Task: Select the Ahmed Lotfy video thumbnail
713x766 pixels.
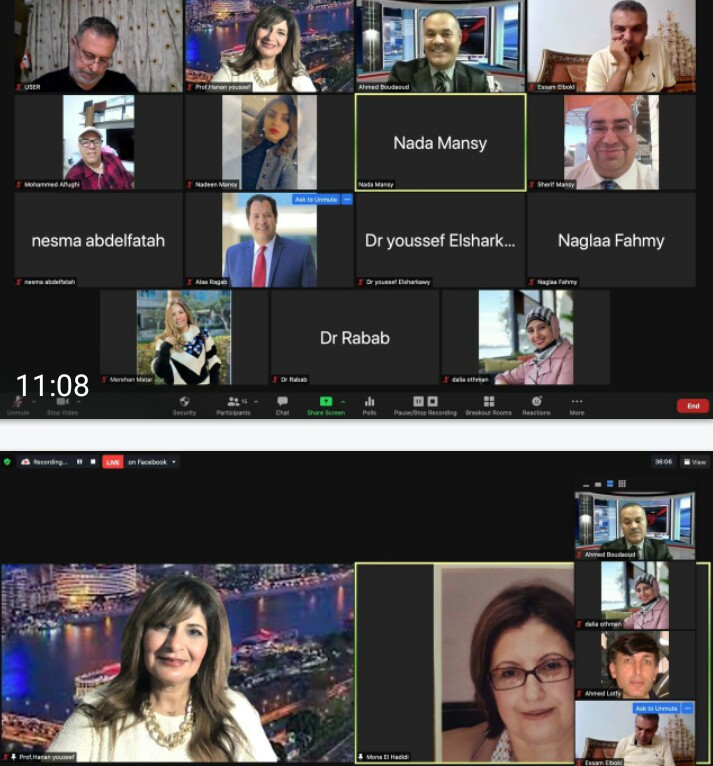Action: pos(635,664)
